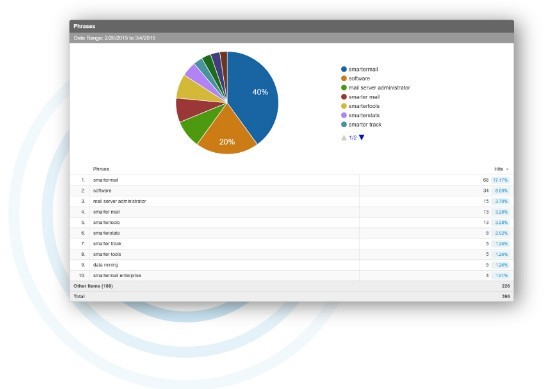Click the Date Range header text
Image resolution: width=552 pixels, height=389 pixels.
114,38
